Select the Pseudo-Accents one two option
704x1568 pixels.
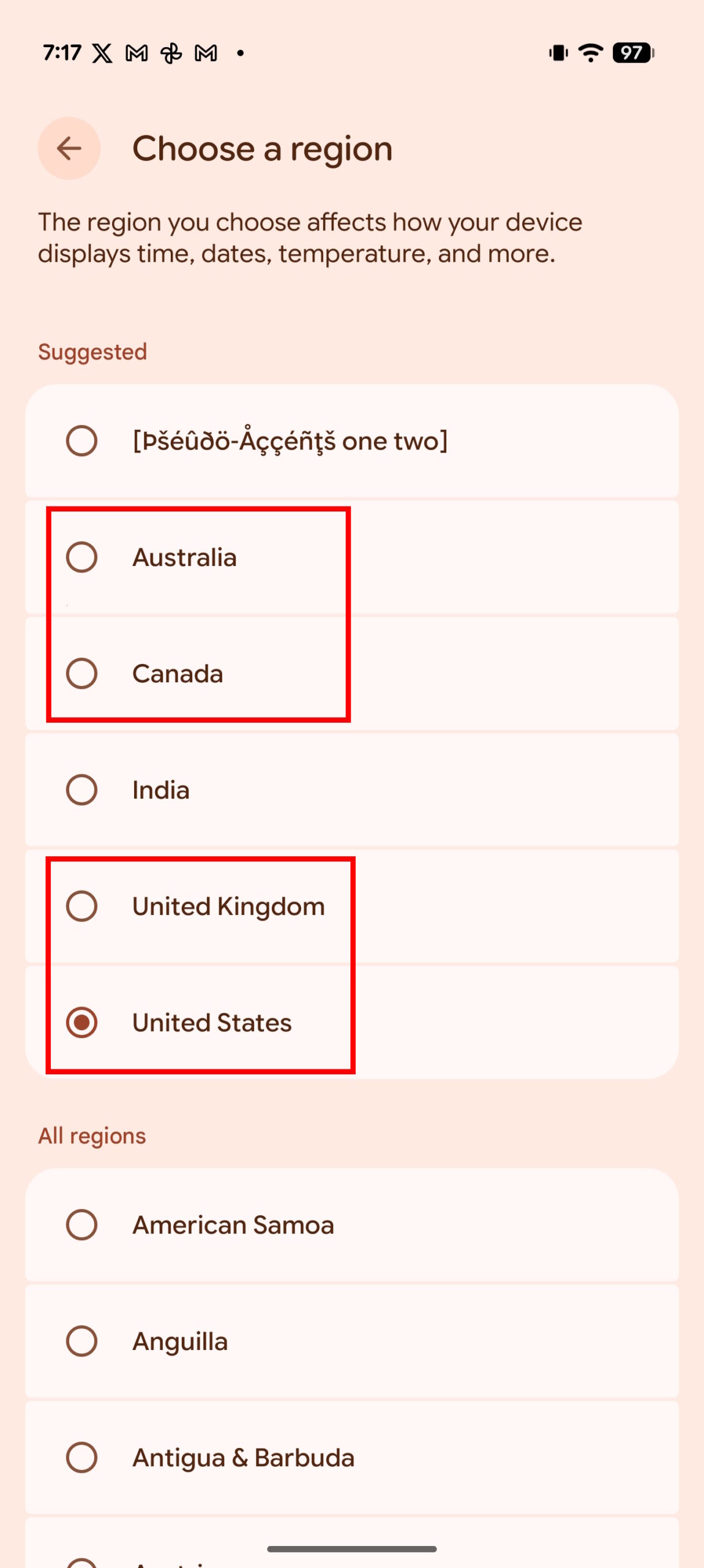tap(82, 441)
